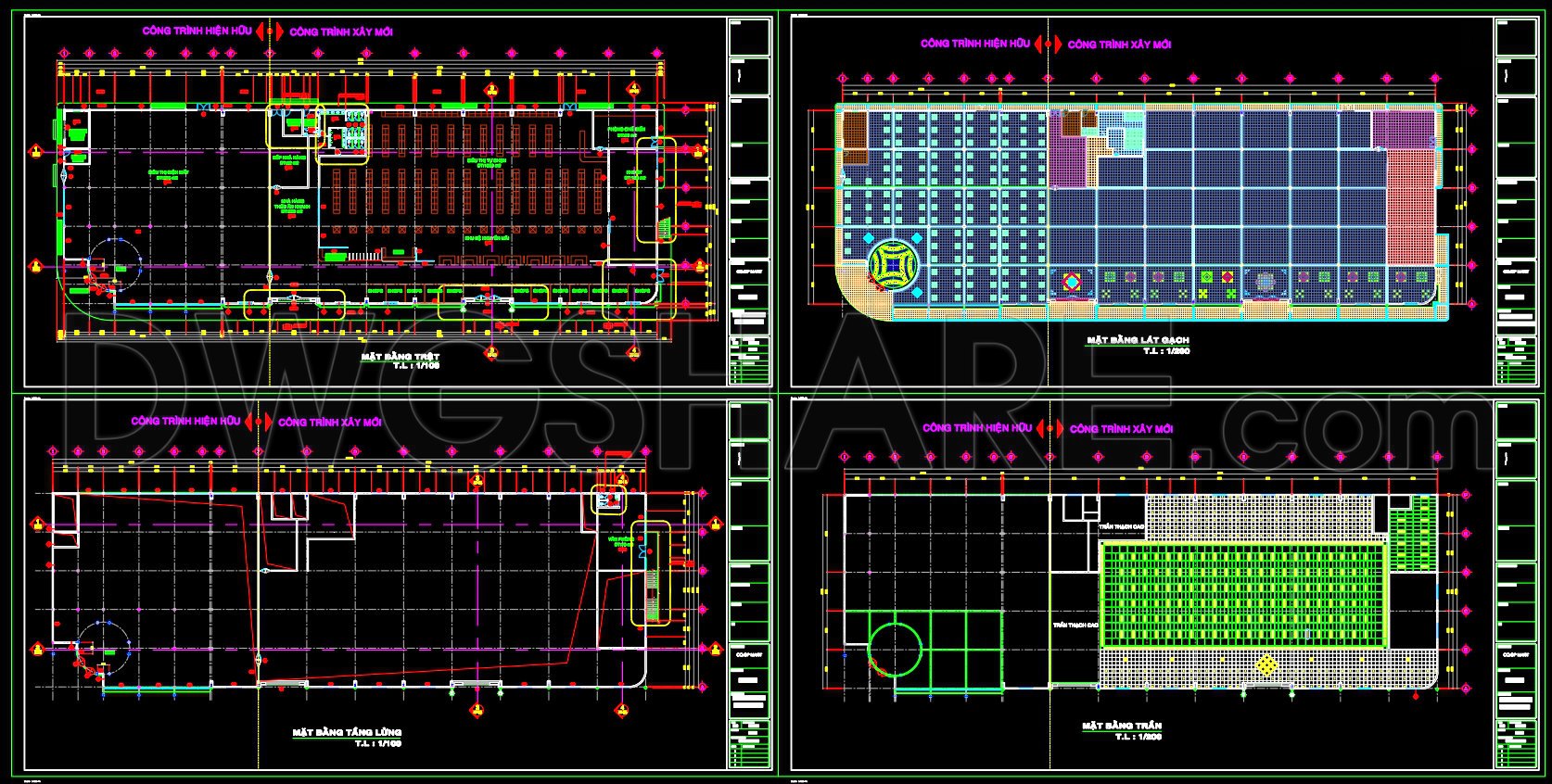Pick the circular floor medallion in tile plan
This screenshot has height=784, width=1552.
[894, 263]
